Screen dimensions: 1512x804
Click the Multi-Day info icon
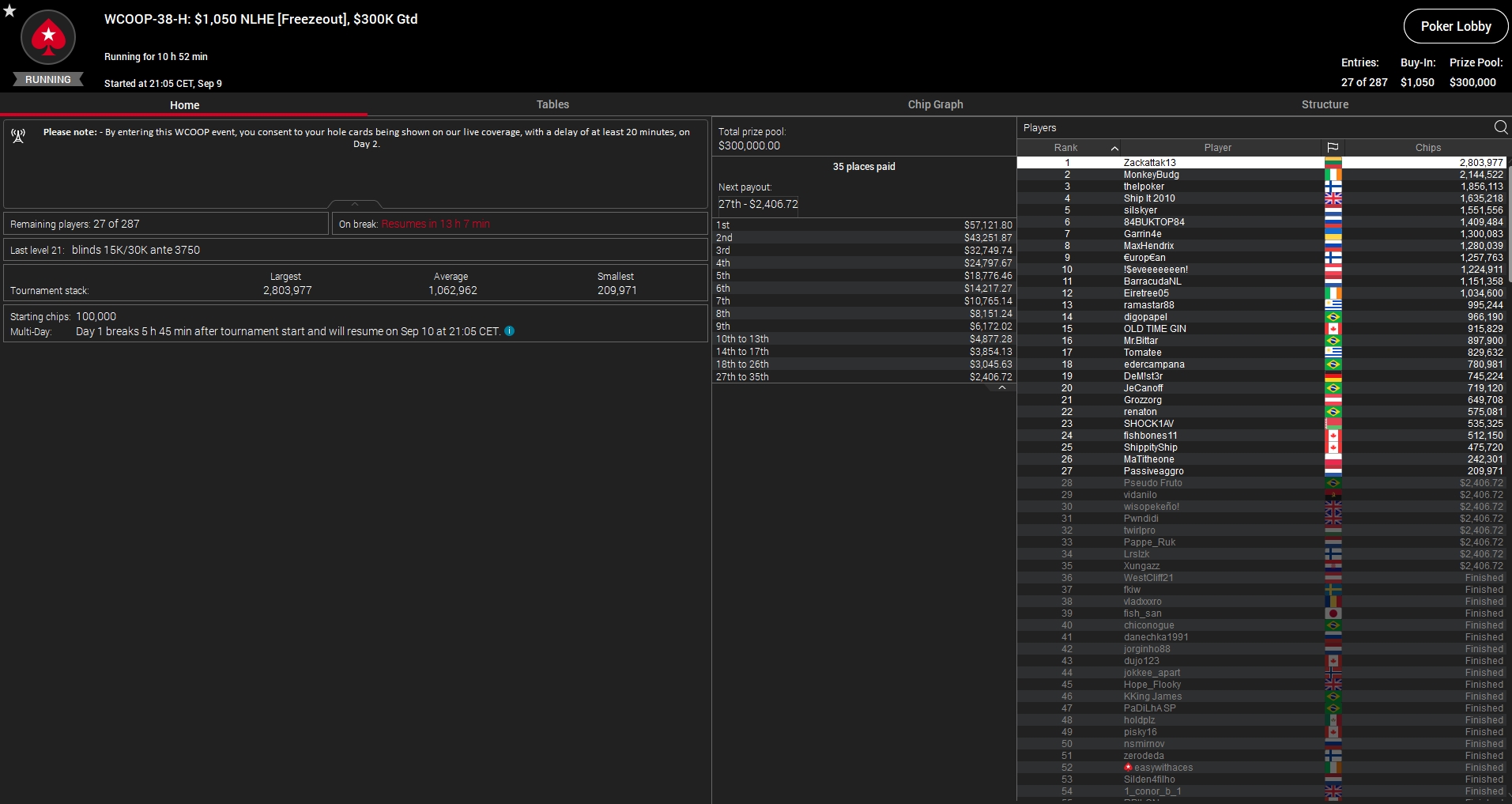point(510,331)
